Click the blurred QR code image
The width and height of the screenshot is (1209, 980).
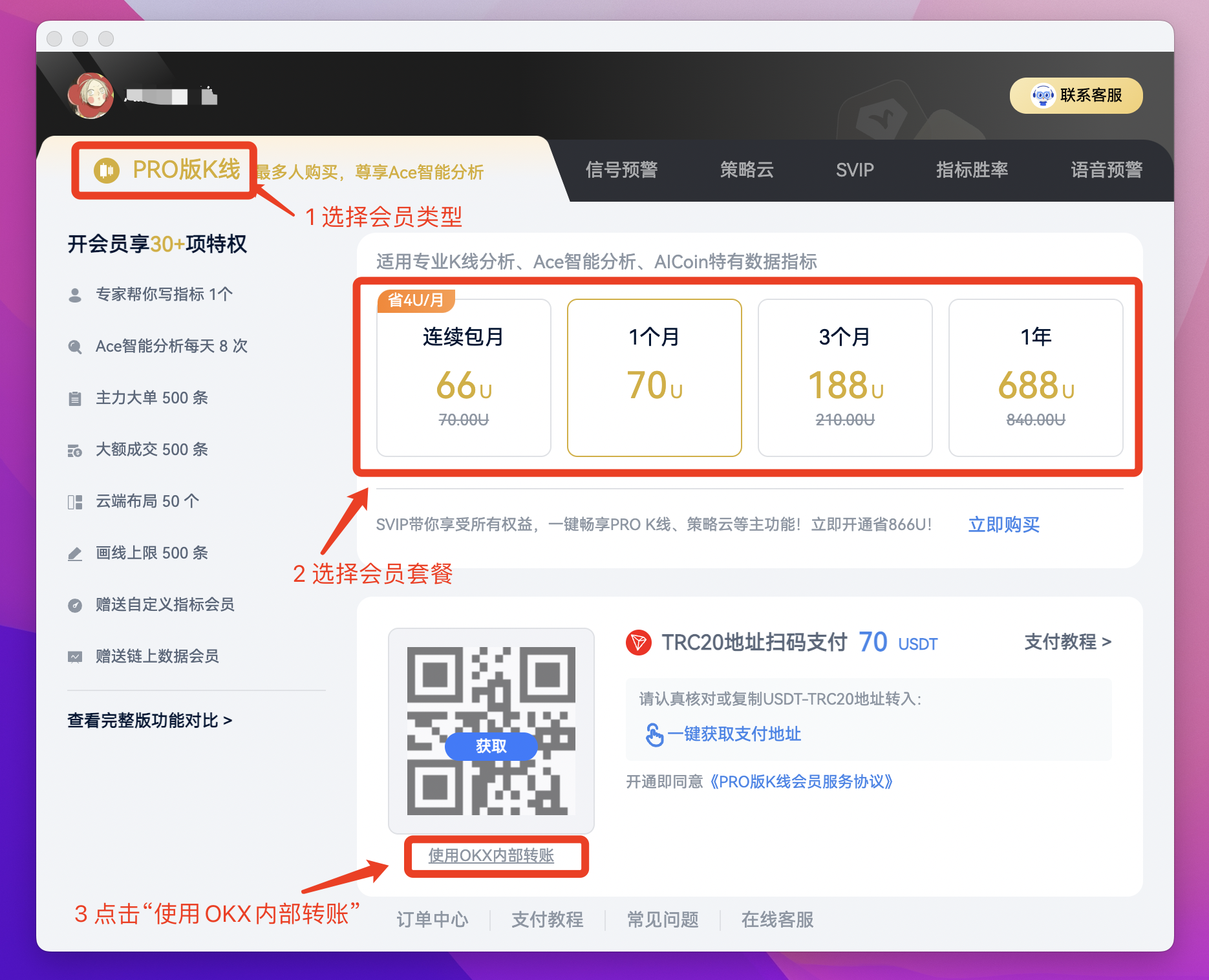point(491,731)
